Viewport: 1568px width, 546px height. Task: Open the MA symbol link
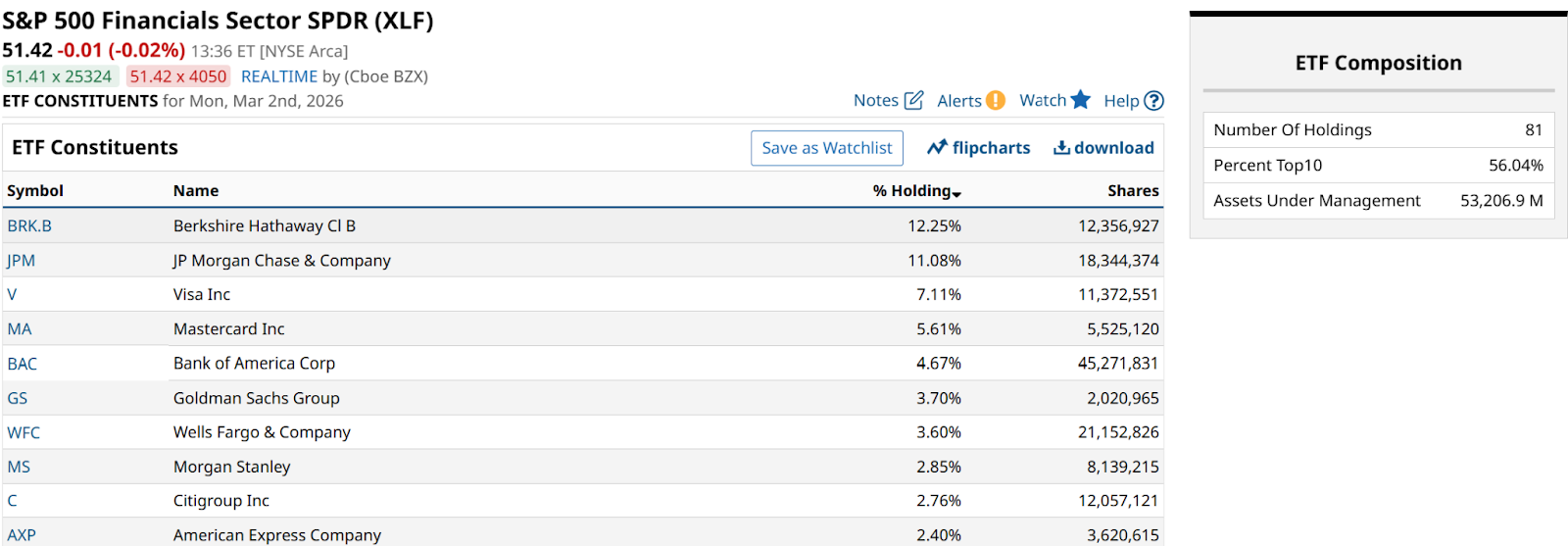(x=20, y=329)
